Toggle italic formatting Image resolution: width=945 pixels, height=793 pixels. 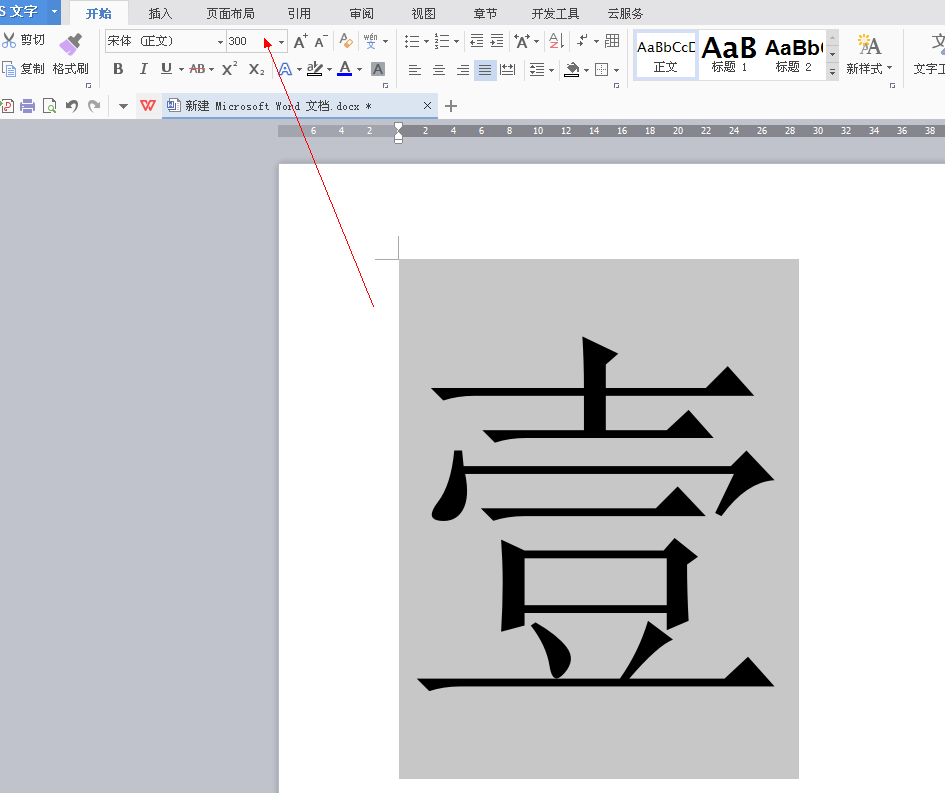(x=143, y=69)
